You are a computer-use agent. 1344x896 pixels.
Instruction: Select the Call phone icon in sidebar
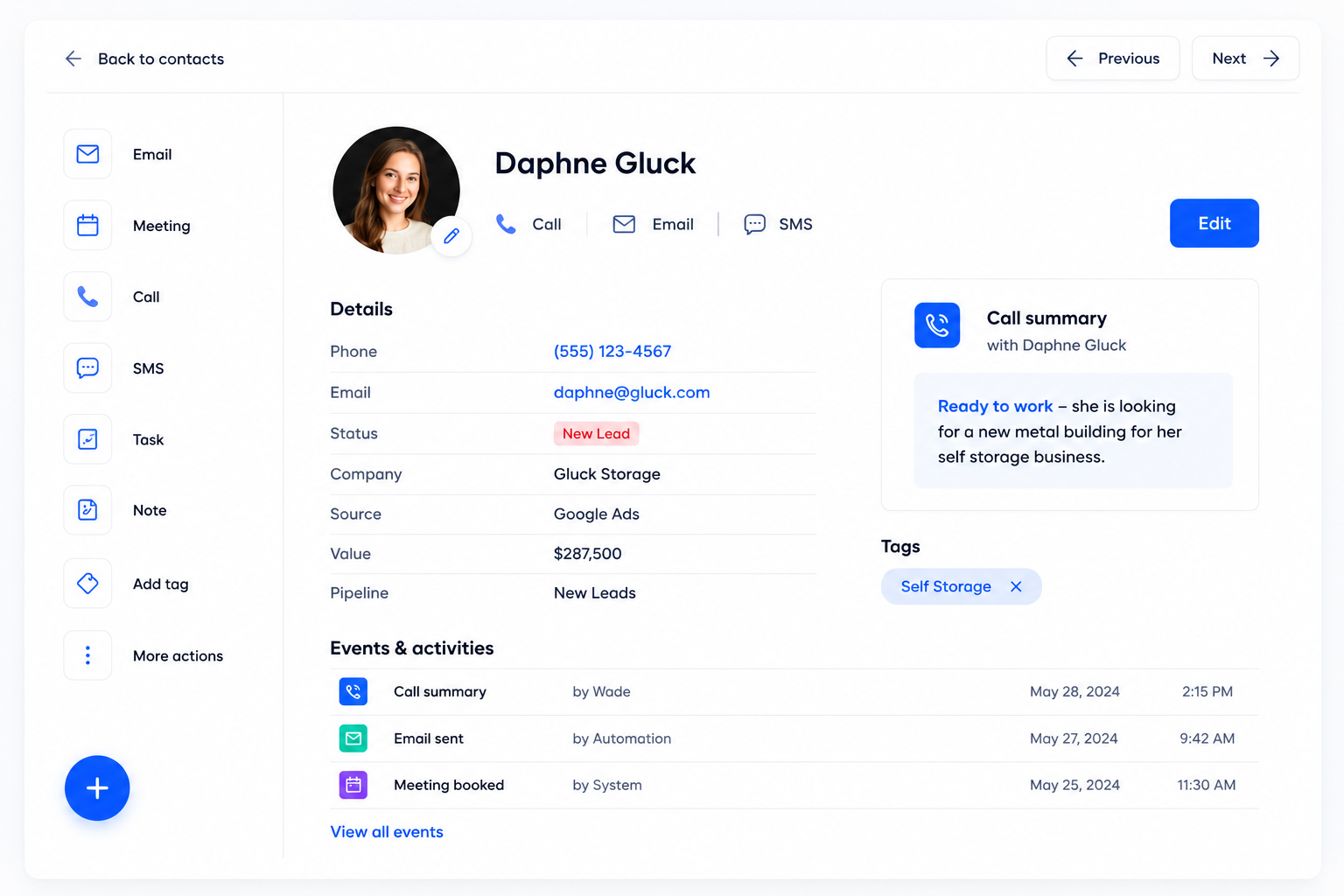pos(87,297)
